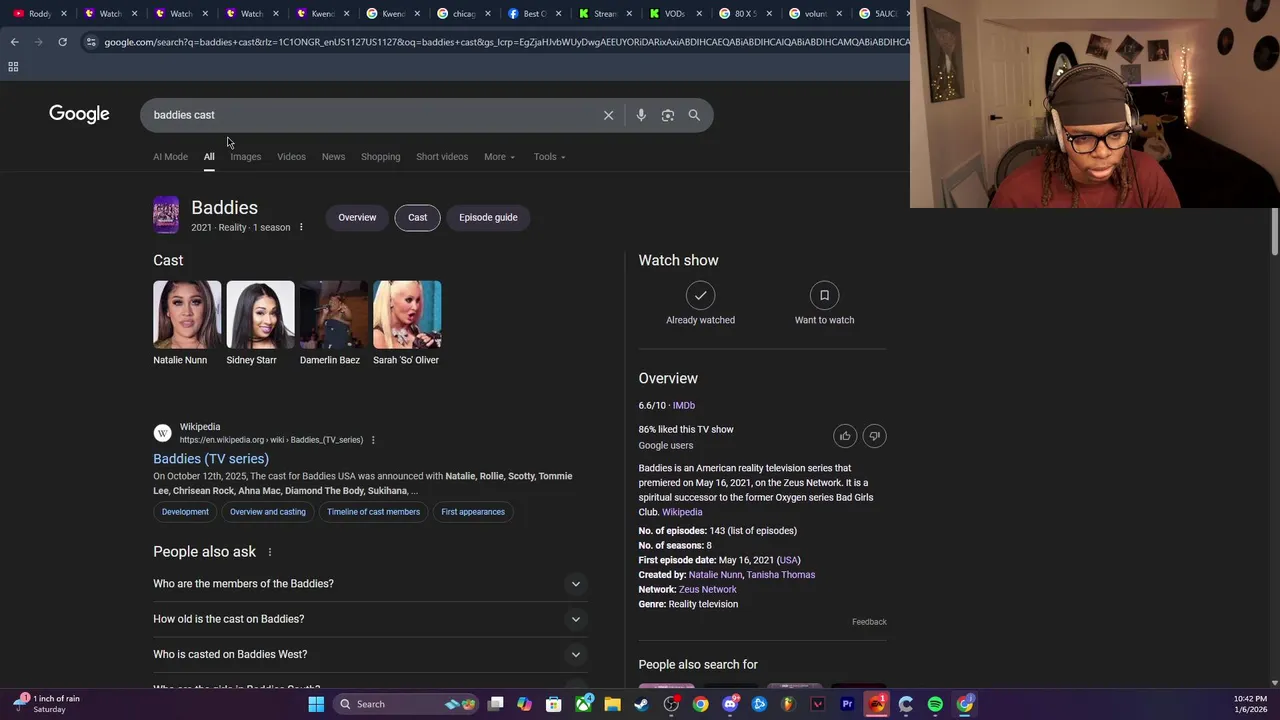Select Damerlin Baez cast photo
This screenshot has height=720, width=1280.
pos(334,315)
